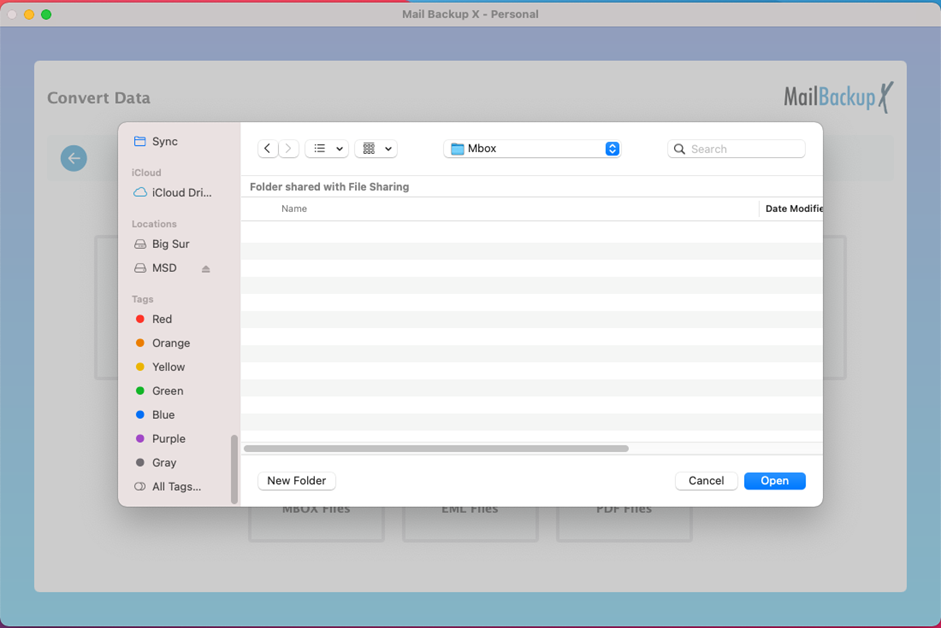Eject the MSD drive
The image size is (941, 628).
[x=206, y=268]
